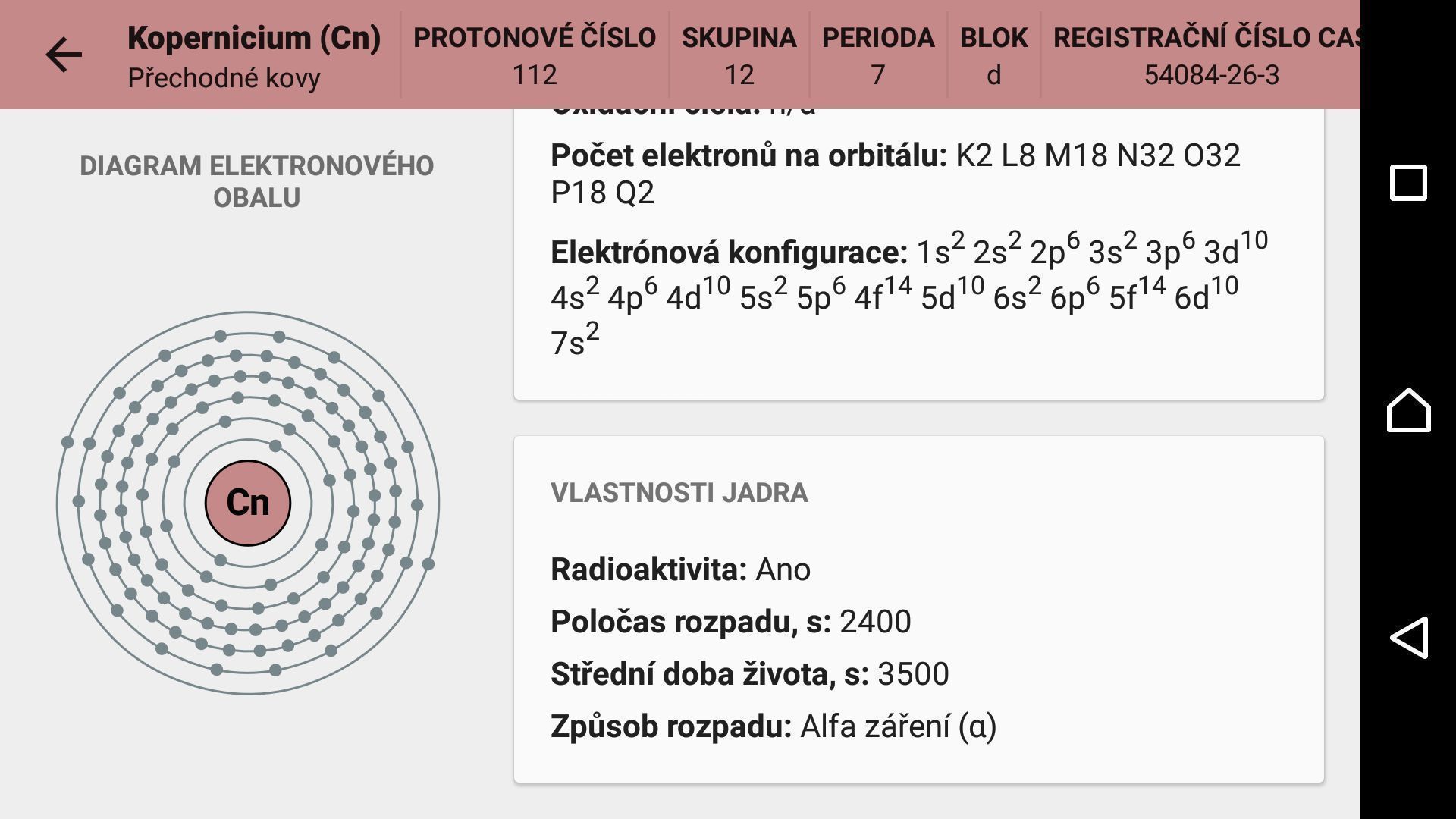Tap the Způsob rozpadu Alfa záření row
1456x819 pixels.
click(773, 726)
